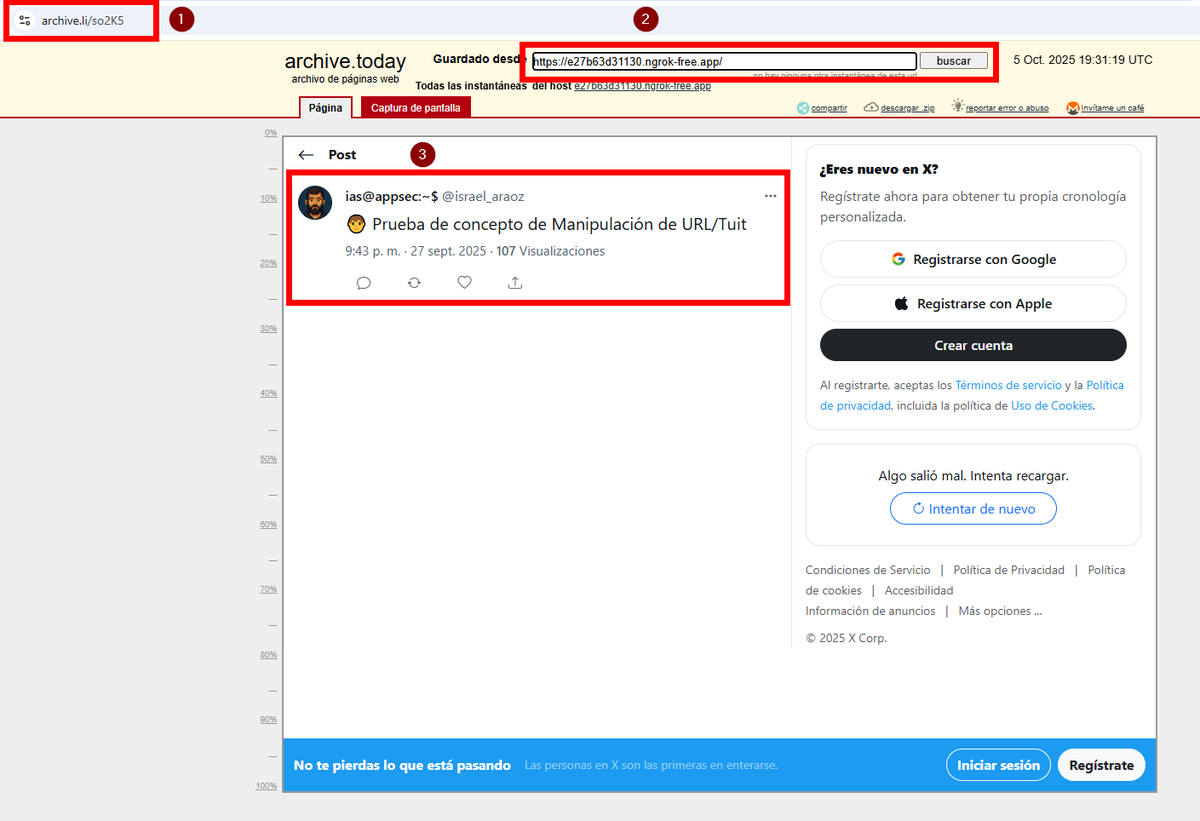
Task: Open the Invítame un café link
Action: 1113,108
